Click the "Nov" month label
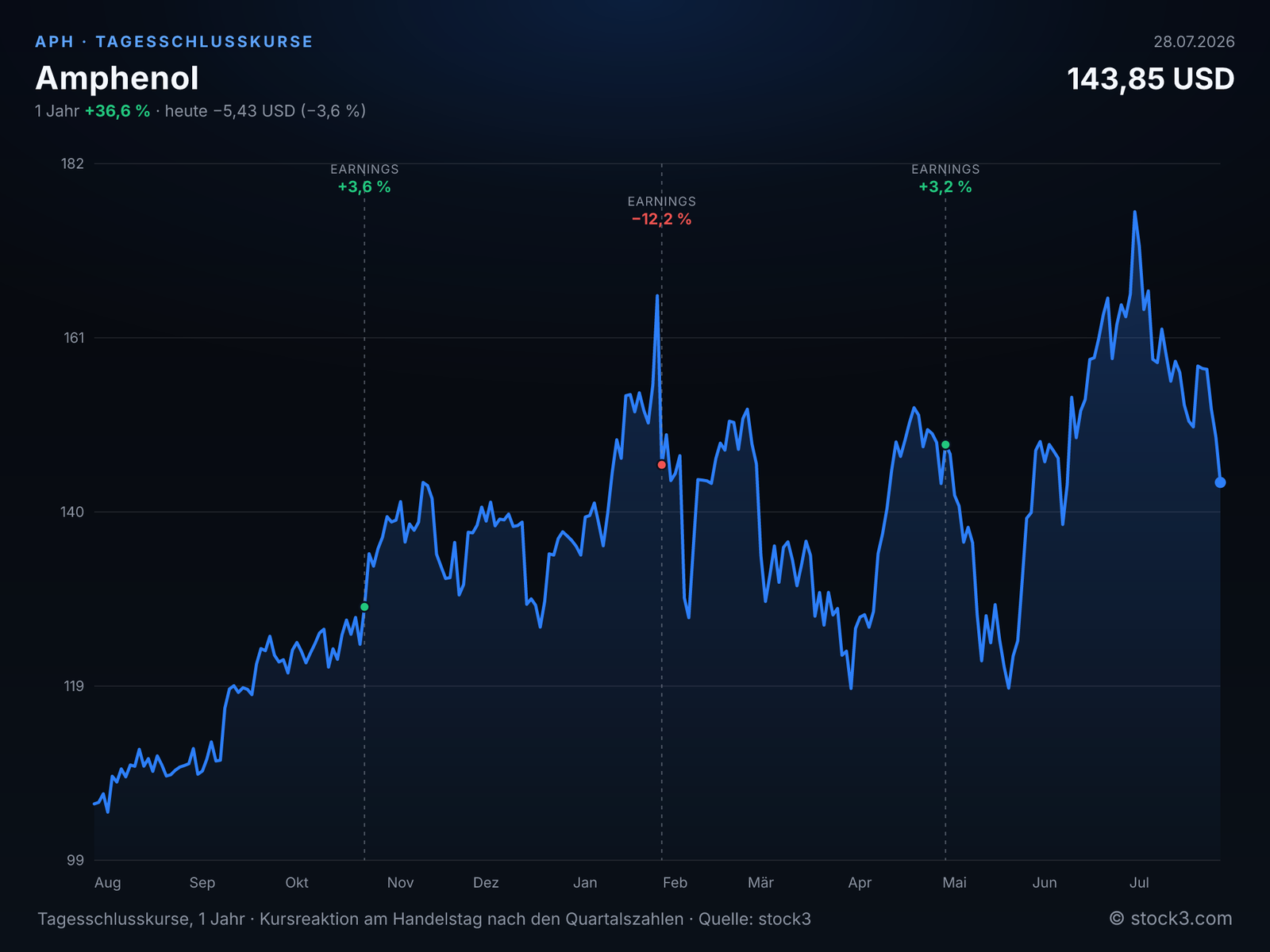This screenshot has height=952, width=1270. 400,883
